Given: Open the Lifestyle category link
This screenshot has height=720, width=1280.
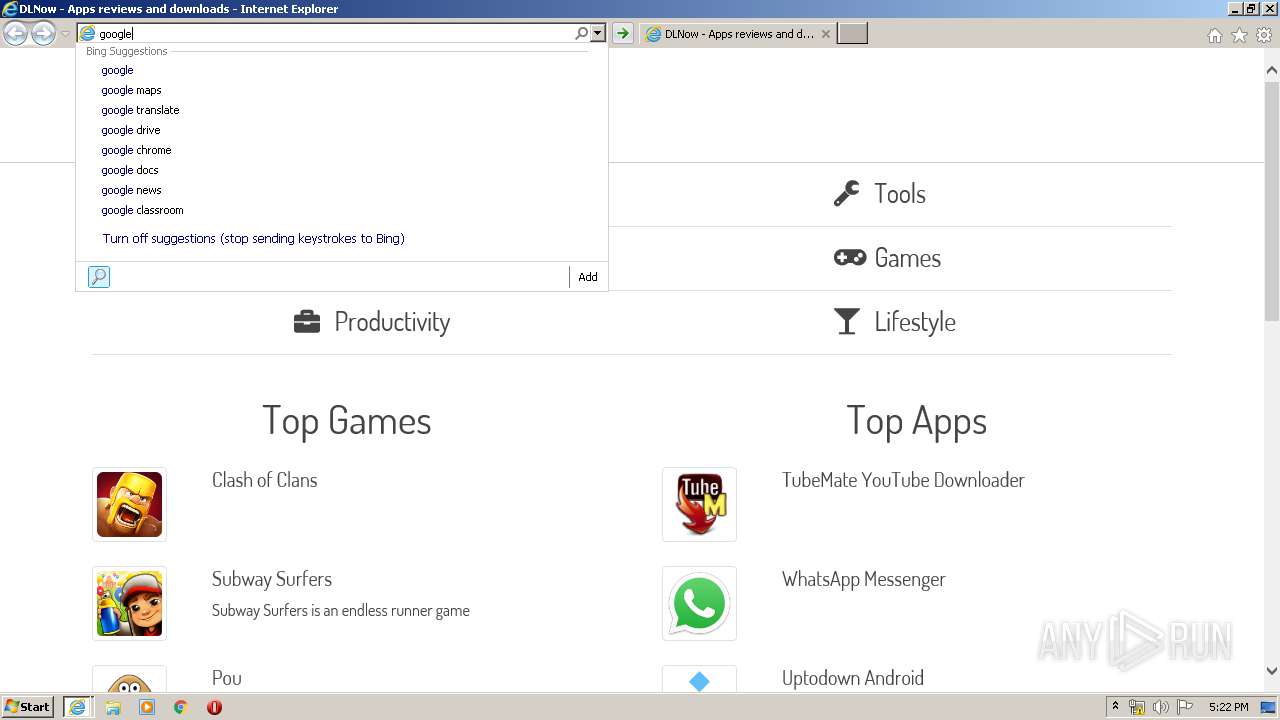Looking at the screenshot, I should click(915, 322).
